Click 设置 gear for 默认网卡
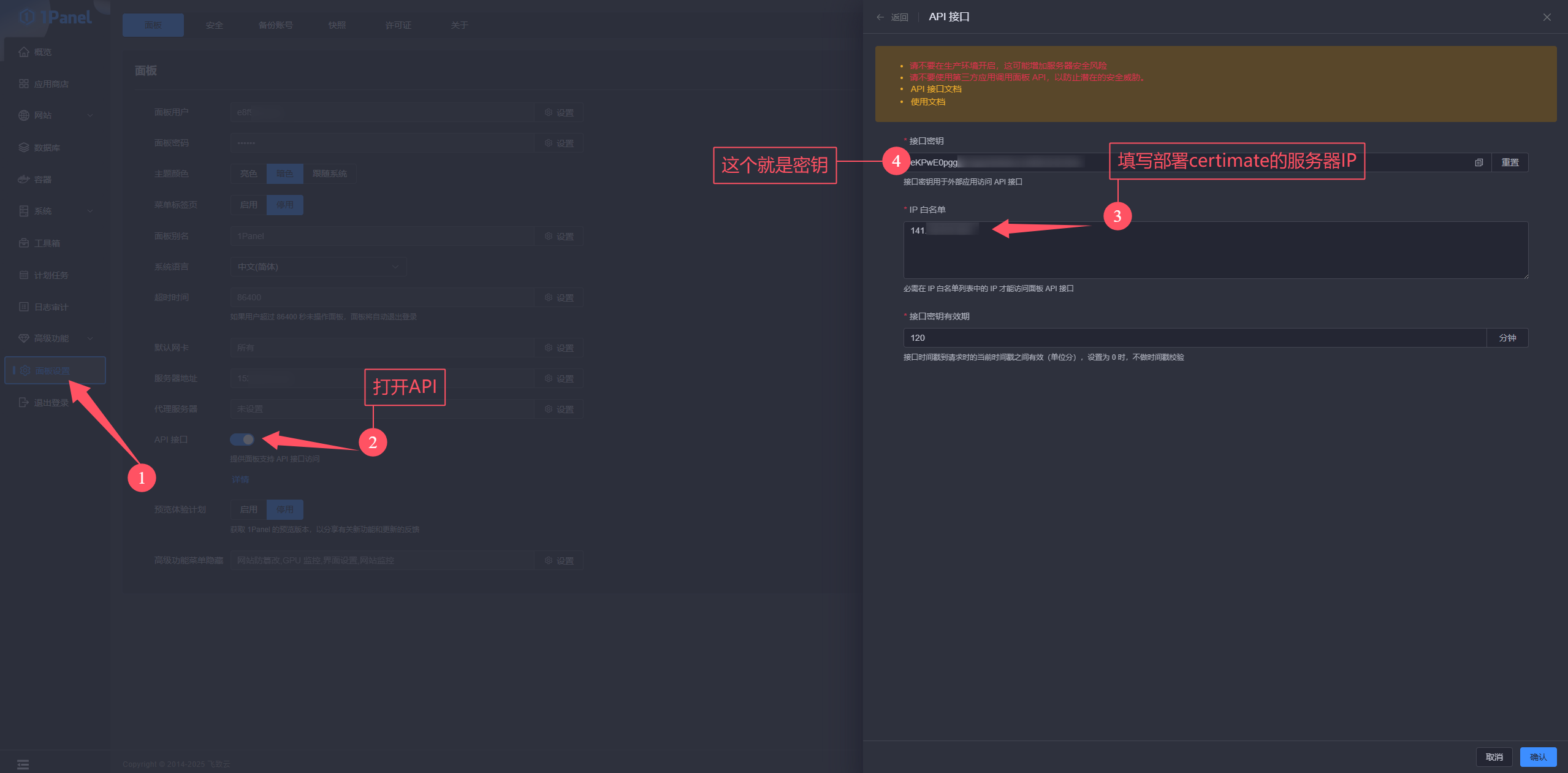This screenshot has height=773, width=1568. [559, 348]
